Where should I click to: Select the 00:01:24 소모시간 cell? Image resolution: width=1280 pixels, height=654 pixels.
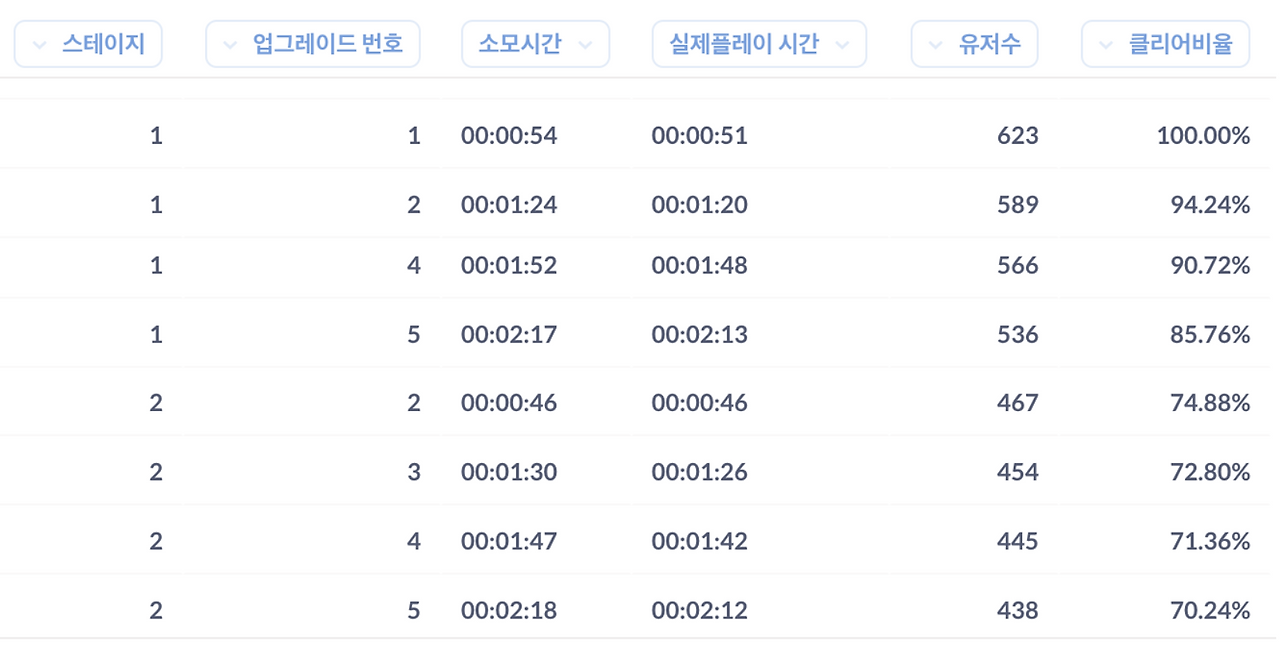(x=509, y=204)
